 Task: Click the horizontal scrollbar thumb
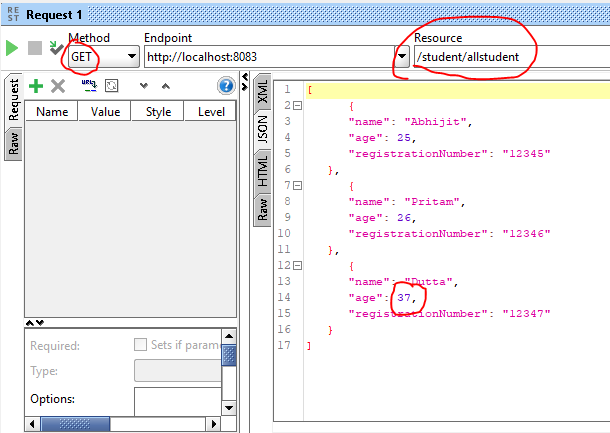75,424
